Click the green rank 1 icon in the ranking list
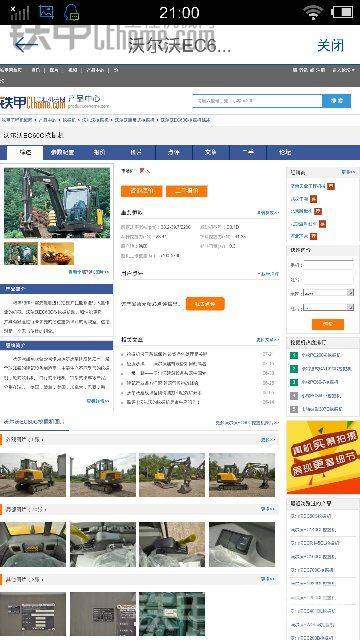This screenshot has height=640, width=360. 294,356
